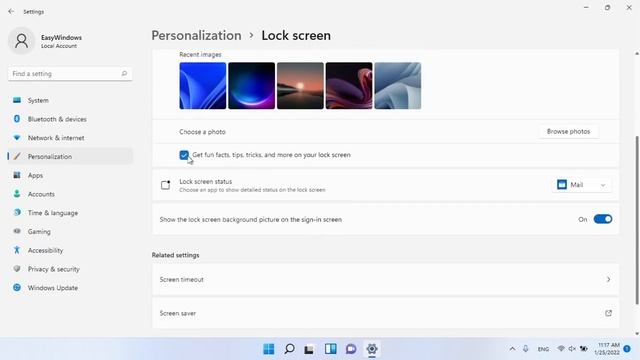
Task: Choose the dark blue glowing orb thumbnail
Action: tap(251, 86)
